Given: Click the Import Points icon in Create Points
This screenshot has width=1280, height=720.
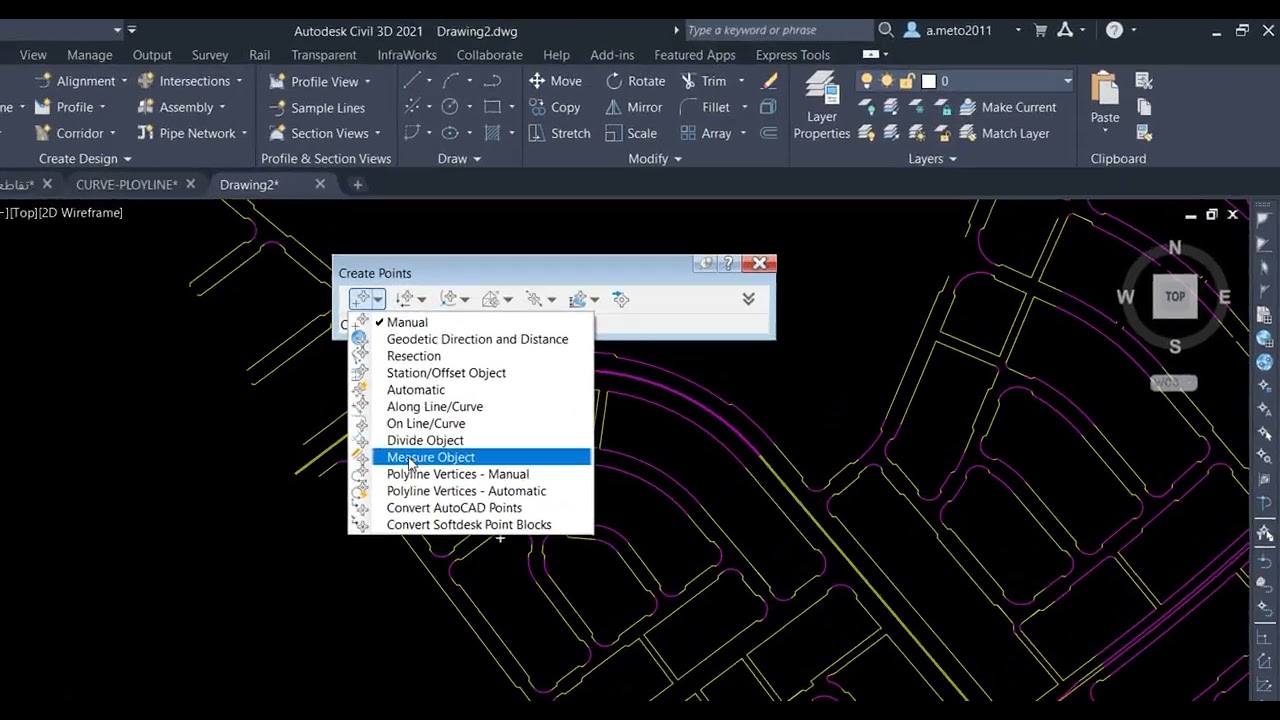Looking at the screenshot, I should click(621, 299).
